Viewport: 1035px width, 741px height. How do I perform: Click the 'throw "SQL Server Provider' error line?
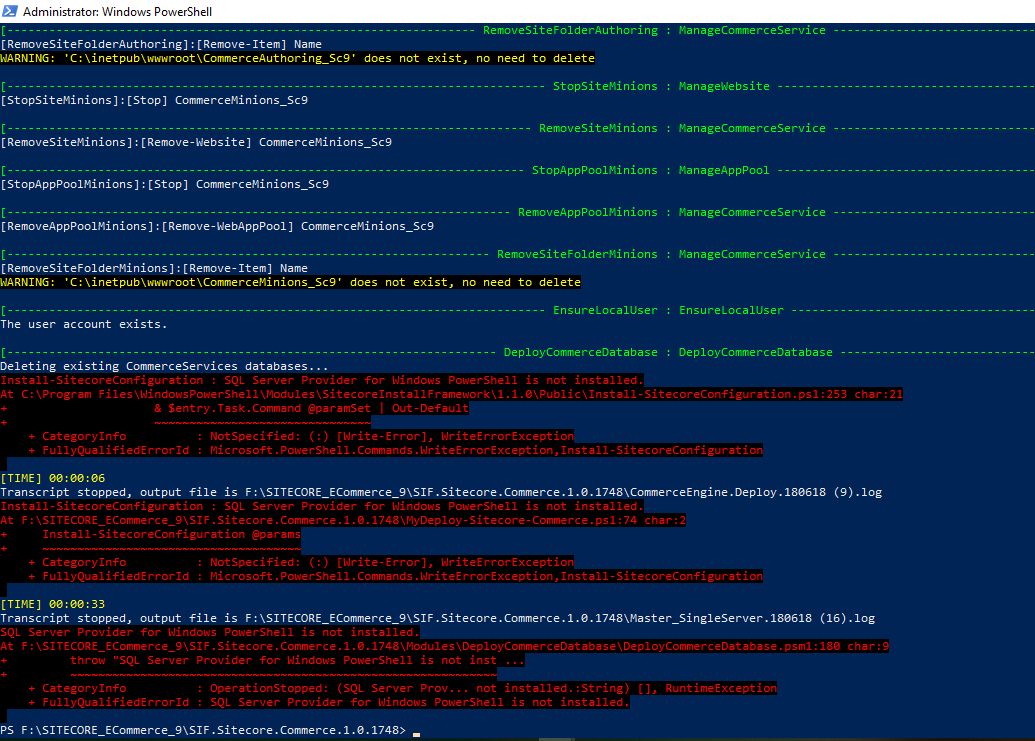tap(297, 660)
